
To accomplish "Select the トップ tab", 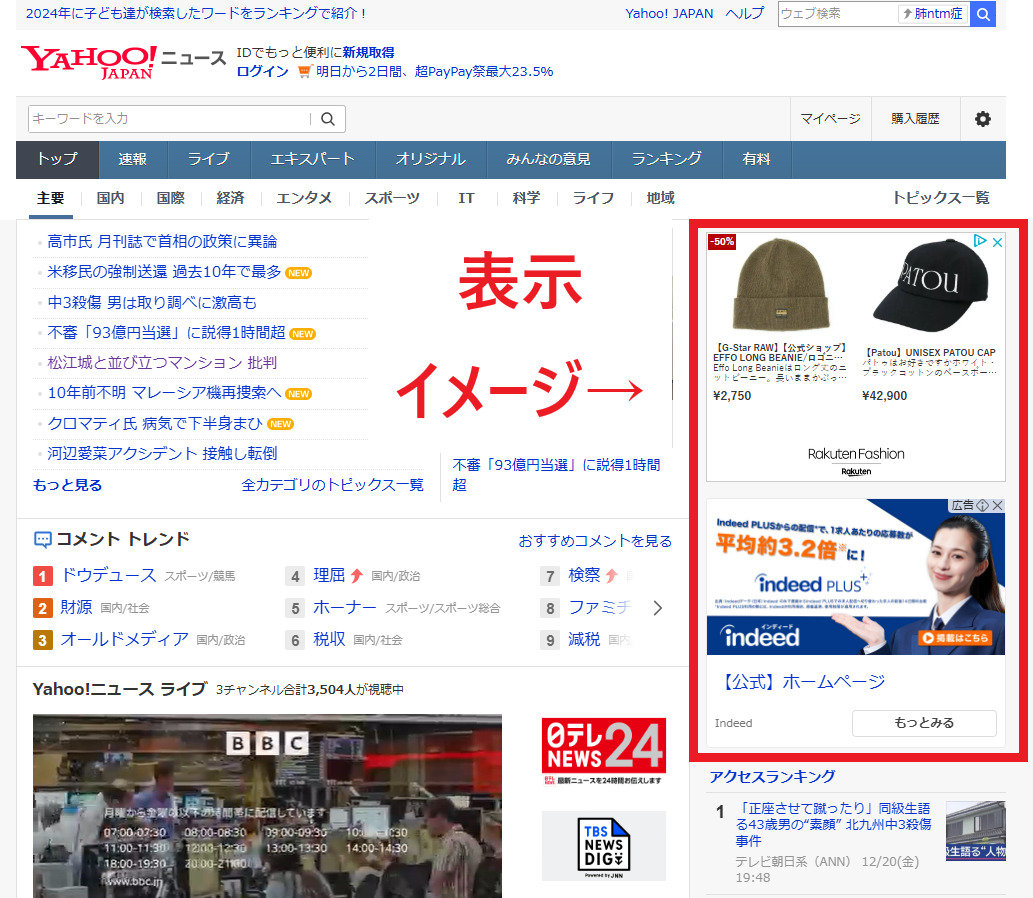I will [57, 159].
